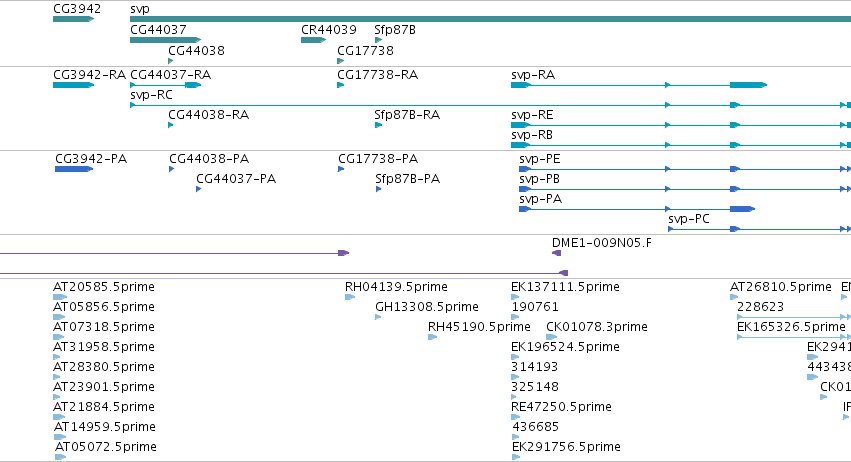Click the svp gene span label

[139, 9]
